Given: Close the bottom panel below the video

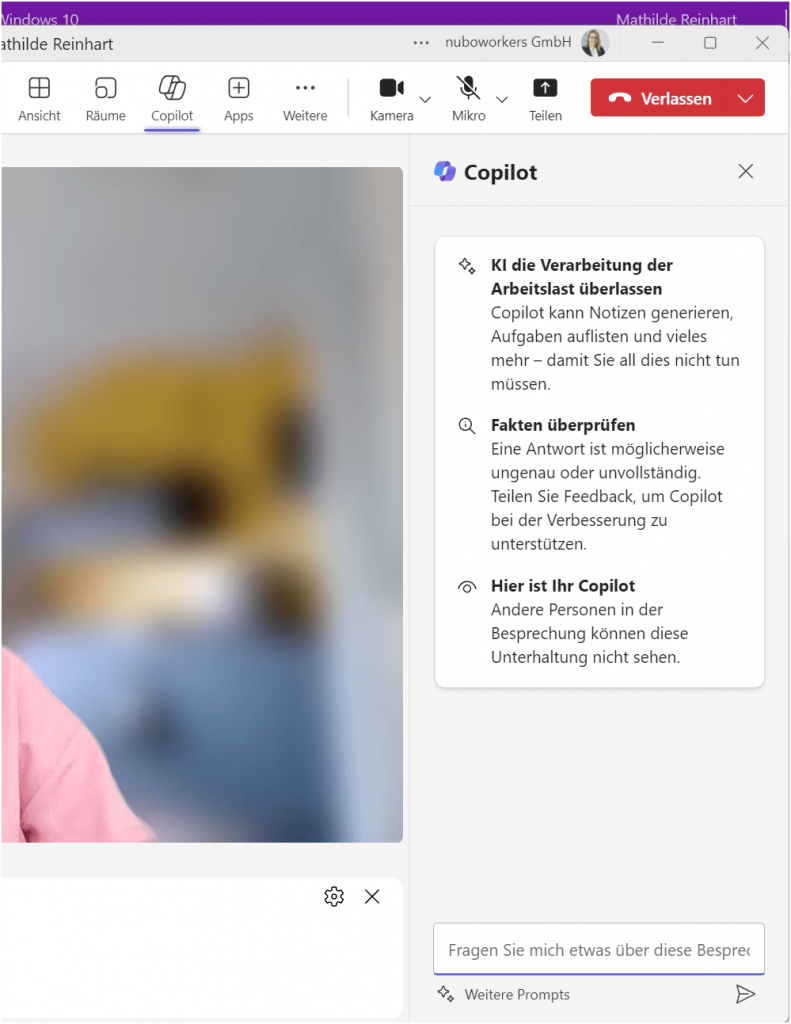Looking at the screenshot, I should 372,896.
